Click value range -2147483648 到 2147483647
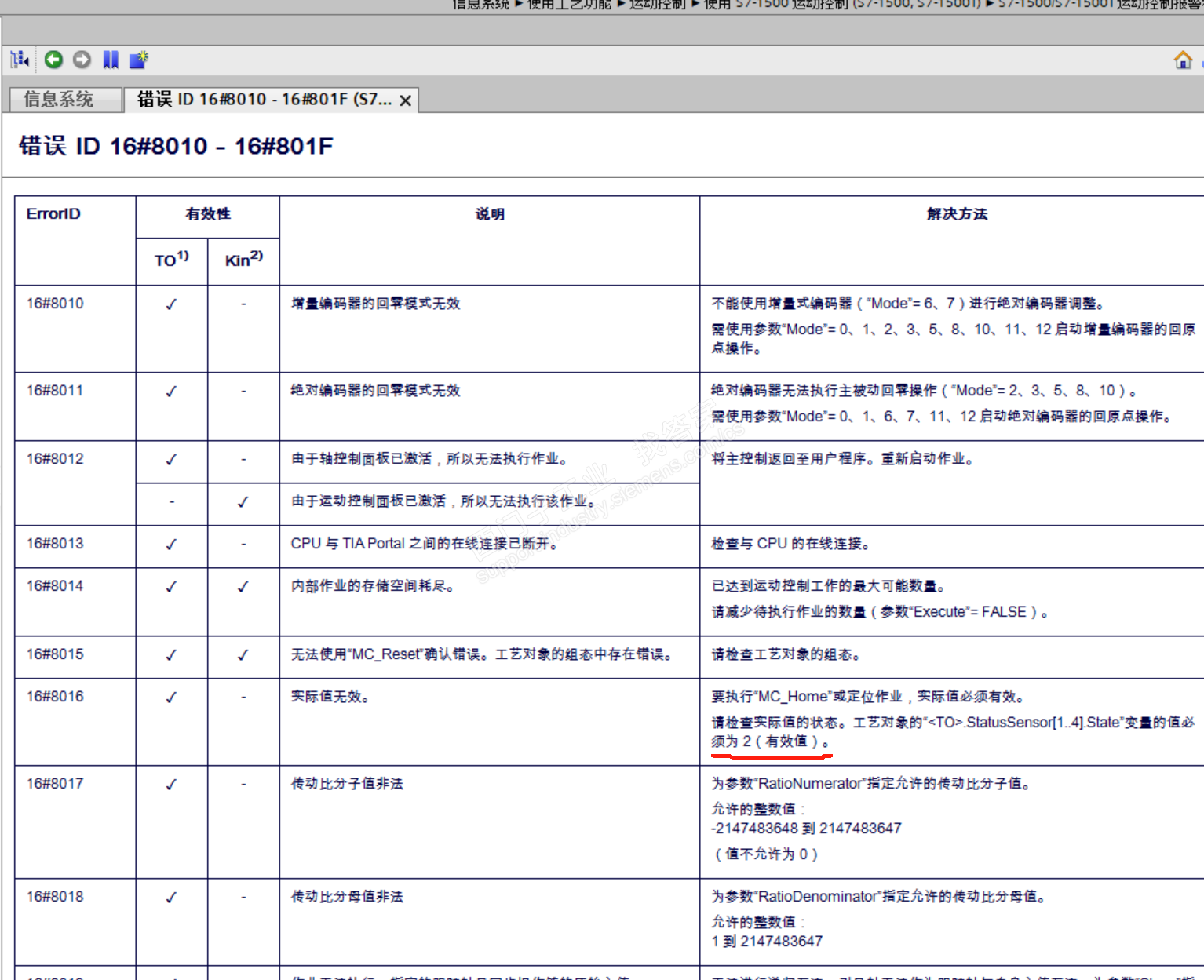This screenshot has width=1204, height=980. 807,829
